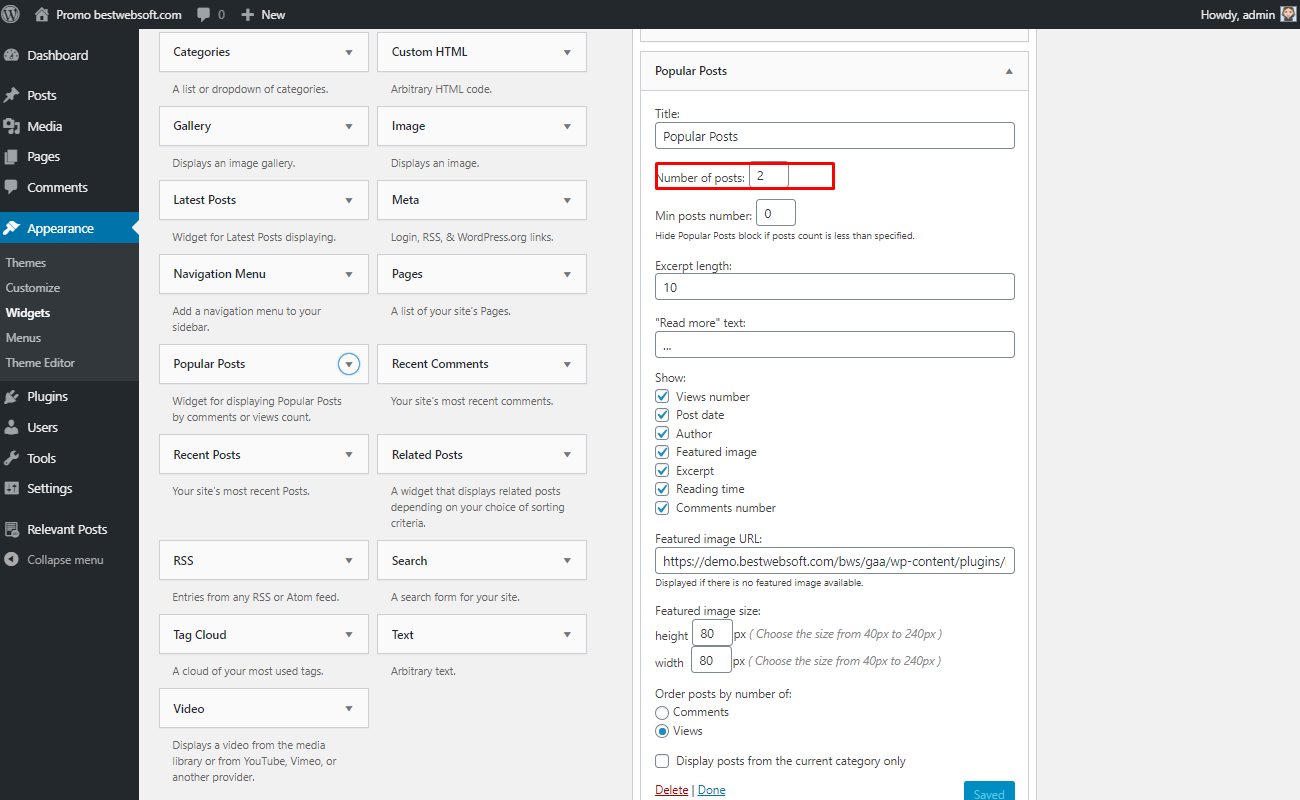
Task: Uncheck the Reading time checkbox
Action: tap(662, 489)
